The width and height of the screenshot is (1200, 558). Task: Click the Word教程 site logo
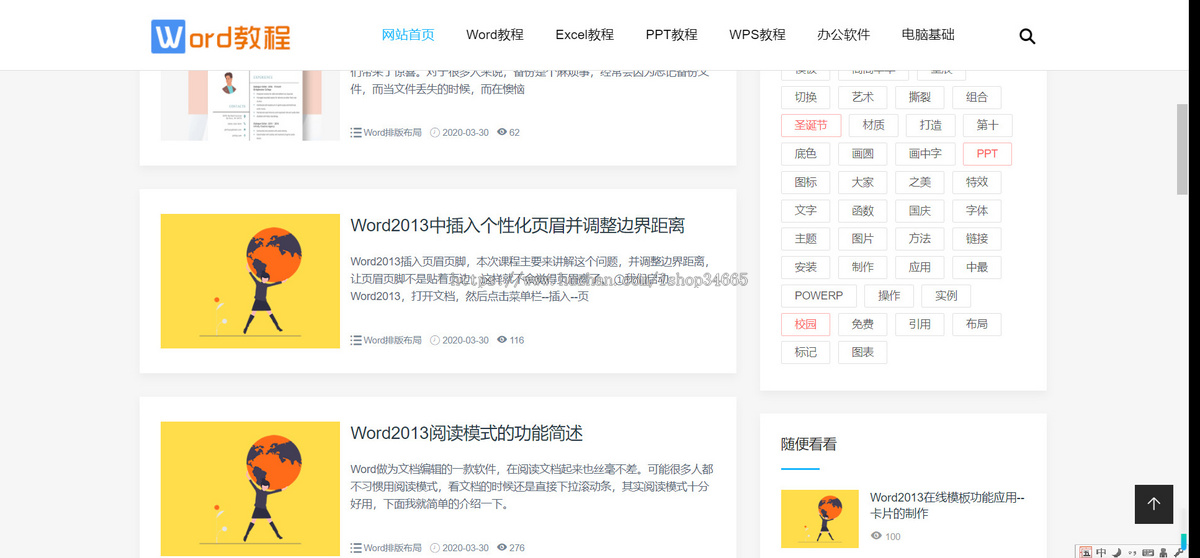pos(221,36)
